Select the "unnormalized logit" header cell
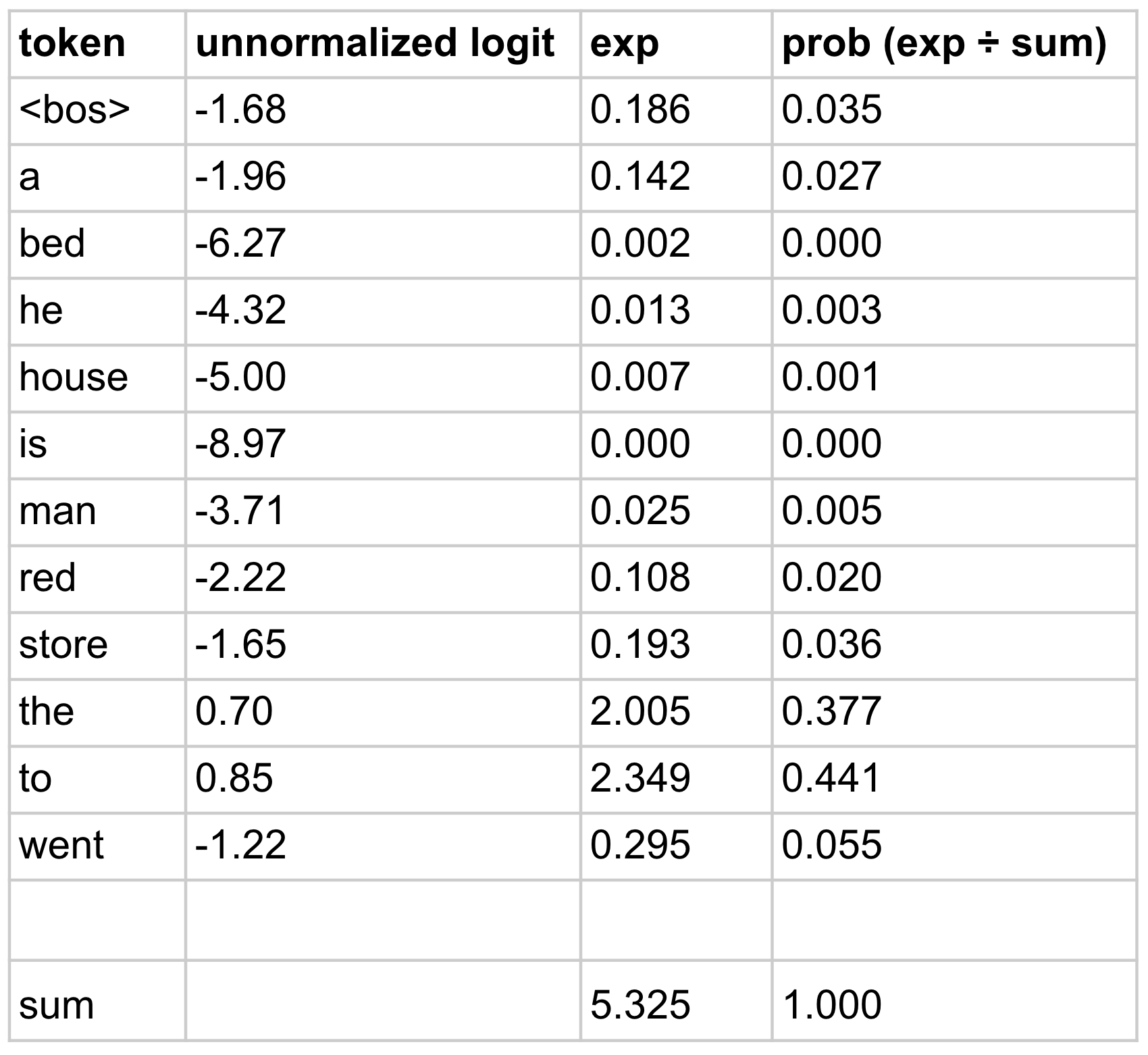This screenshot has width=1148, height=1055. (x=375, y=44)
